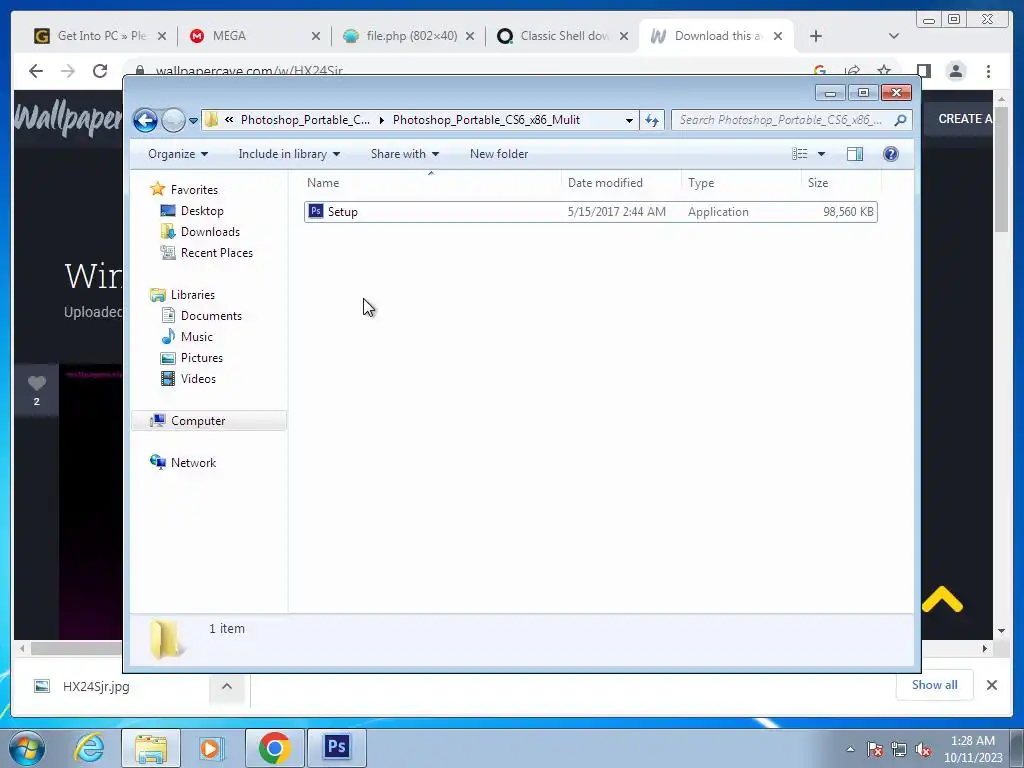Click the Photoshop icon of Setup file
Viewport: 1024px width, 768px height.
pos(315,211)
